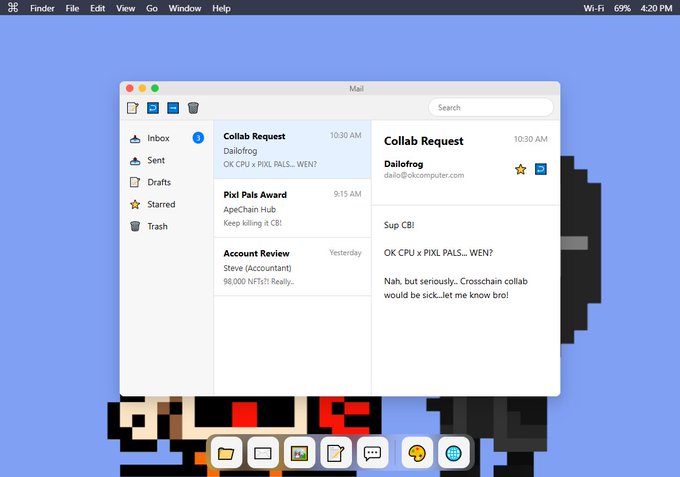Click the 4:20 PM clock
Viewport: 680px width, 477px height.
coord(657,8)
